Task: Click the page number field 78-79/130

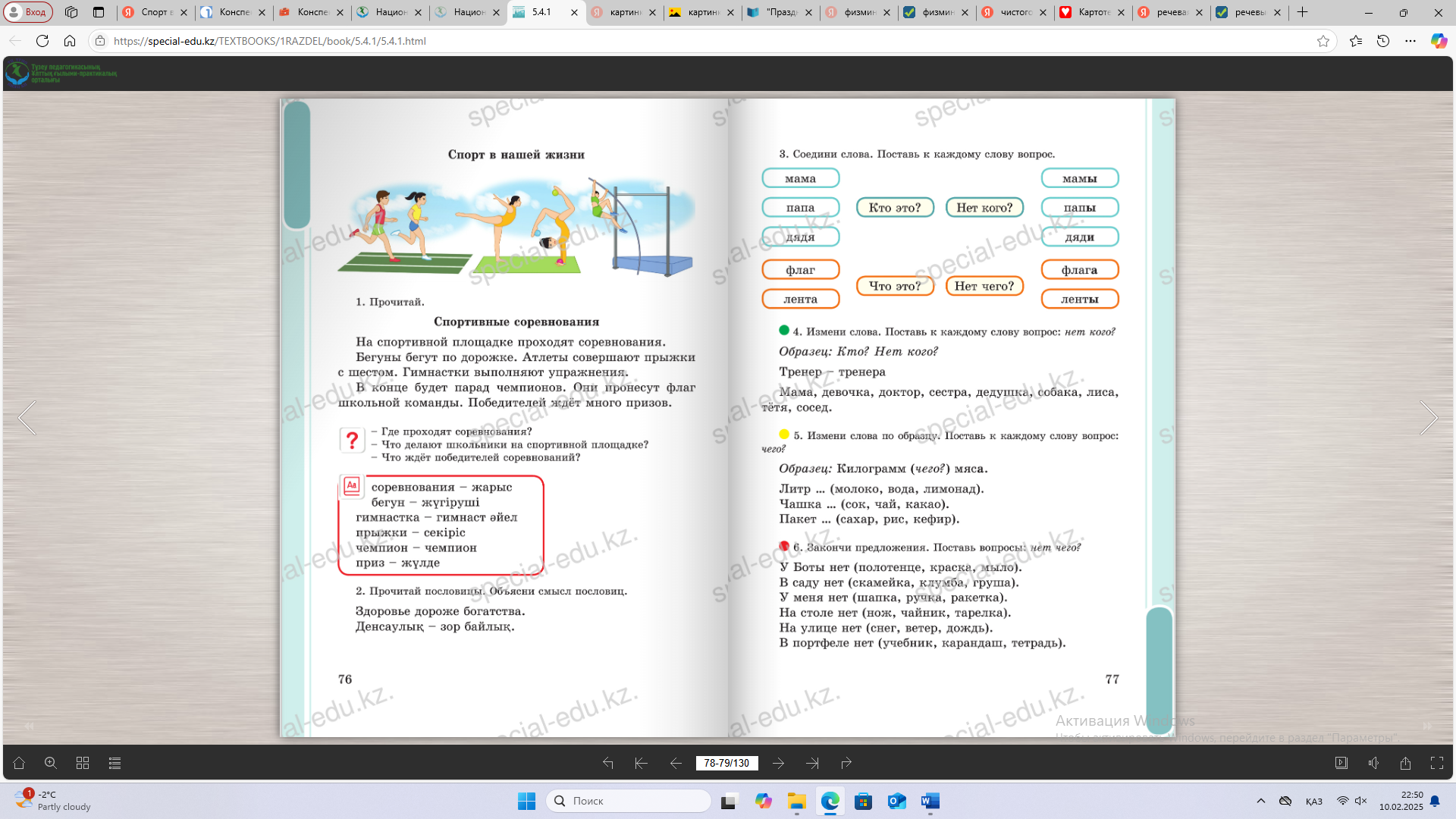Action: point(726,763)
